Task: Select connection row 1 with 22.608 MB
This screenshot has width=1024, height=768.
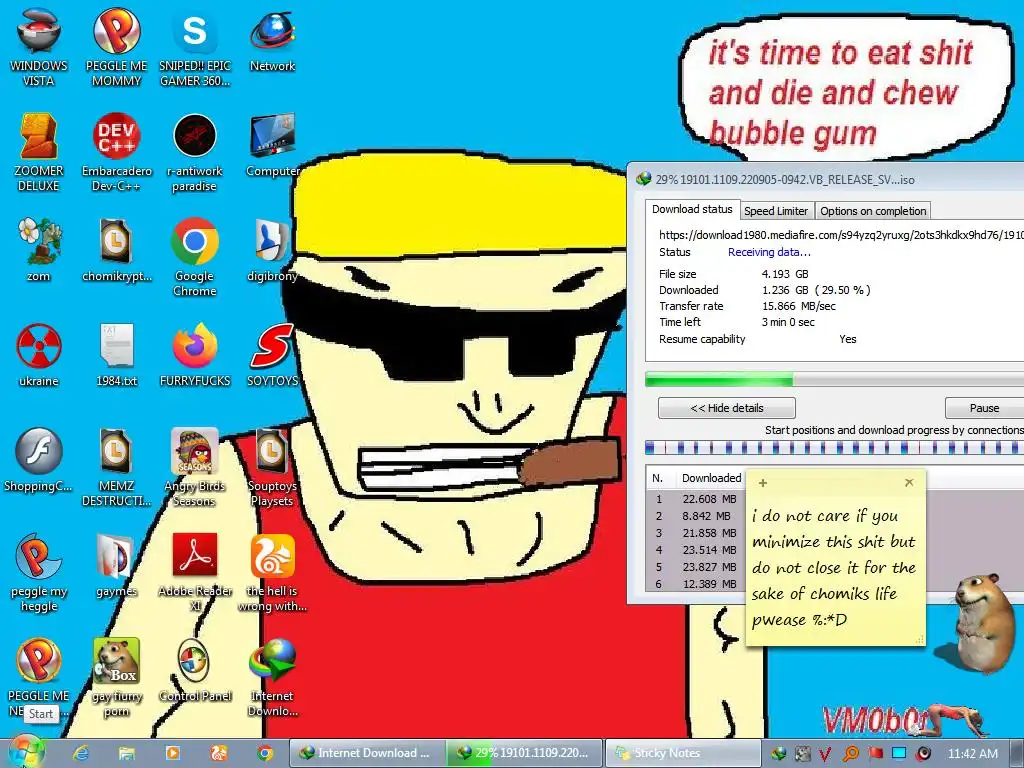Action: pyautogui.click(x=696, y=499)
